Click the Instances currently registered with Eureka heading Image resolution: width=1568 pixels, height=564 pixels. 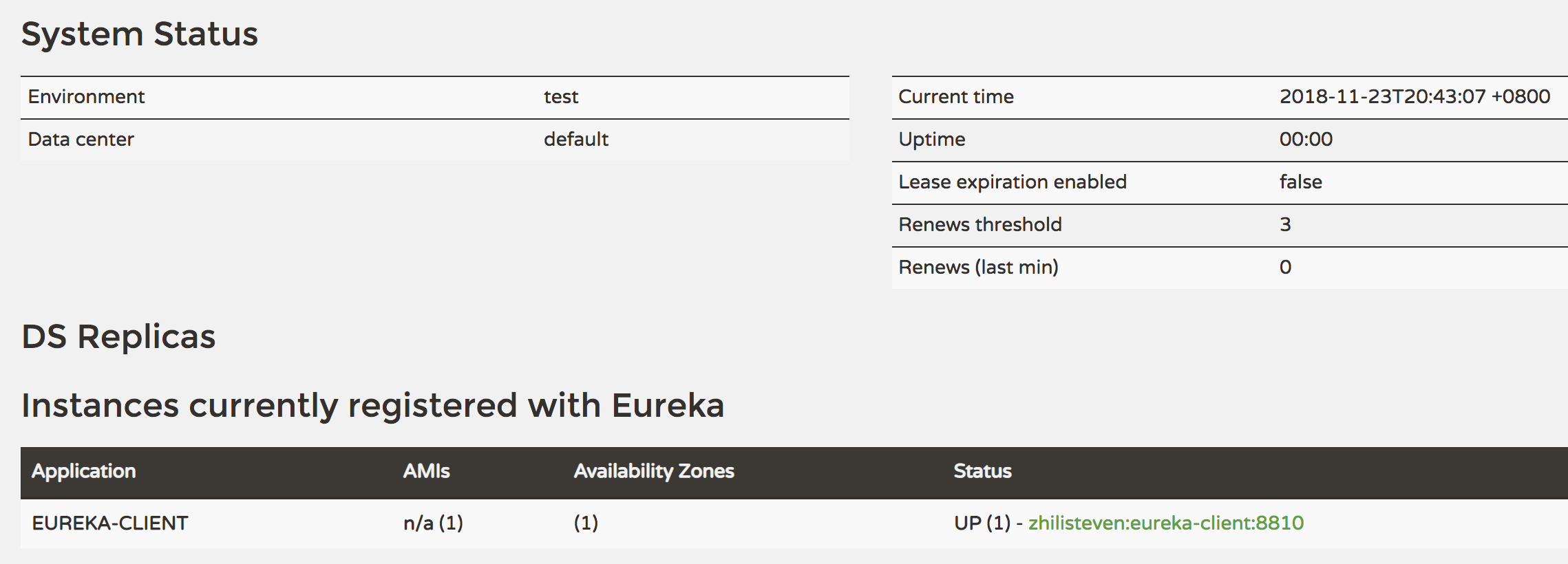coord(372,405)
